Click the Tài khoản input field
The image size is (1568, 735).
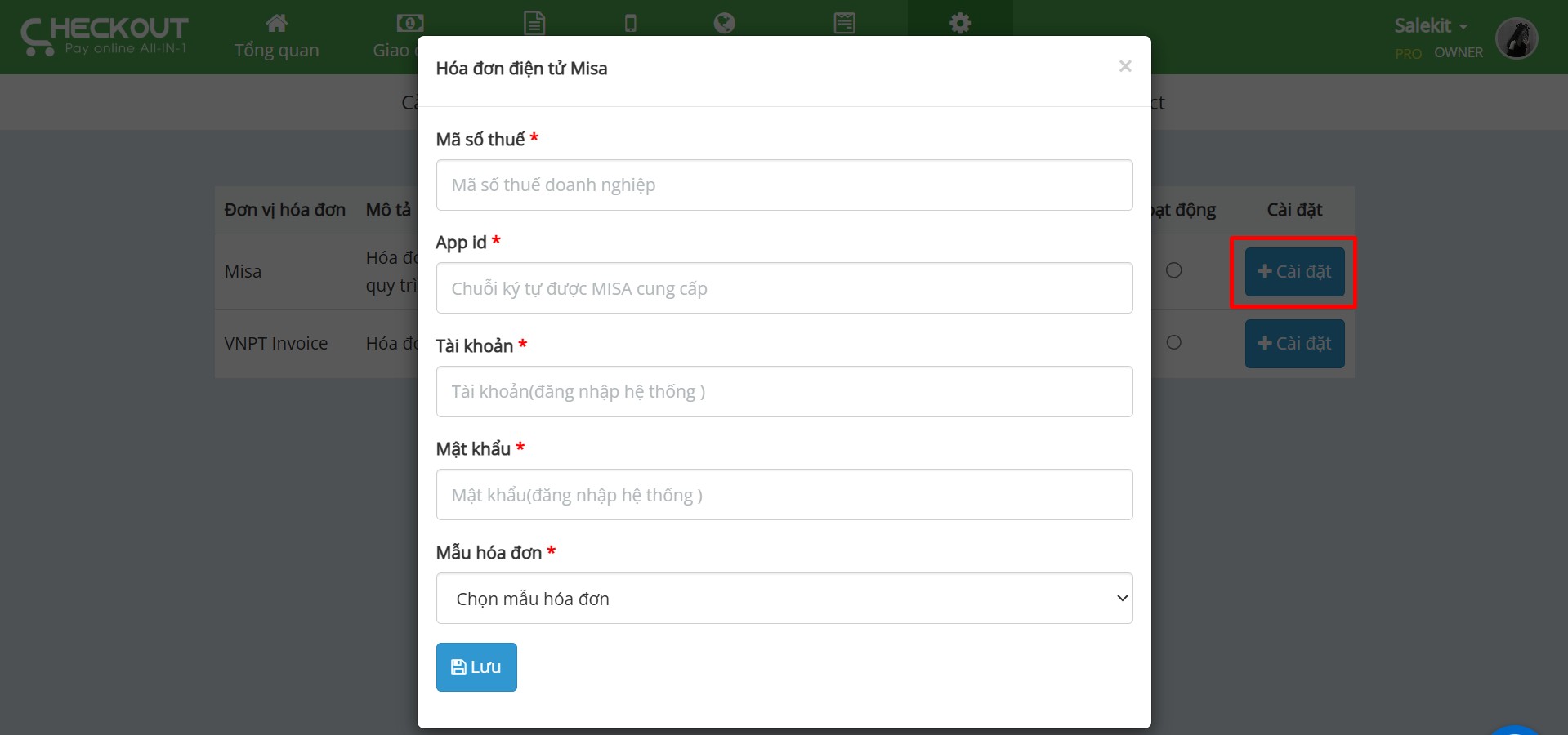[784, 392]
